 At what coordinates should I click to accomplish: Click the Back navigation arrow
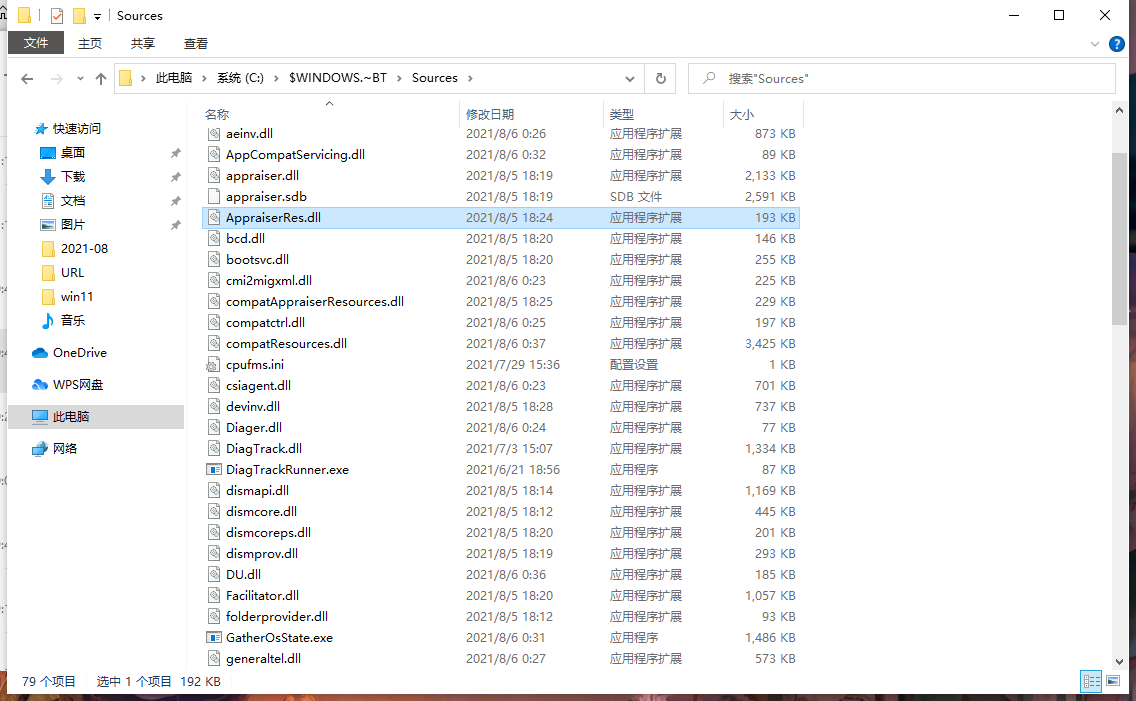(x=27, y=78)
